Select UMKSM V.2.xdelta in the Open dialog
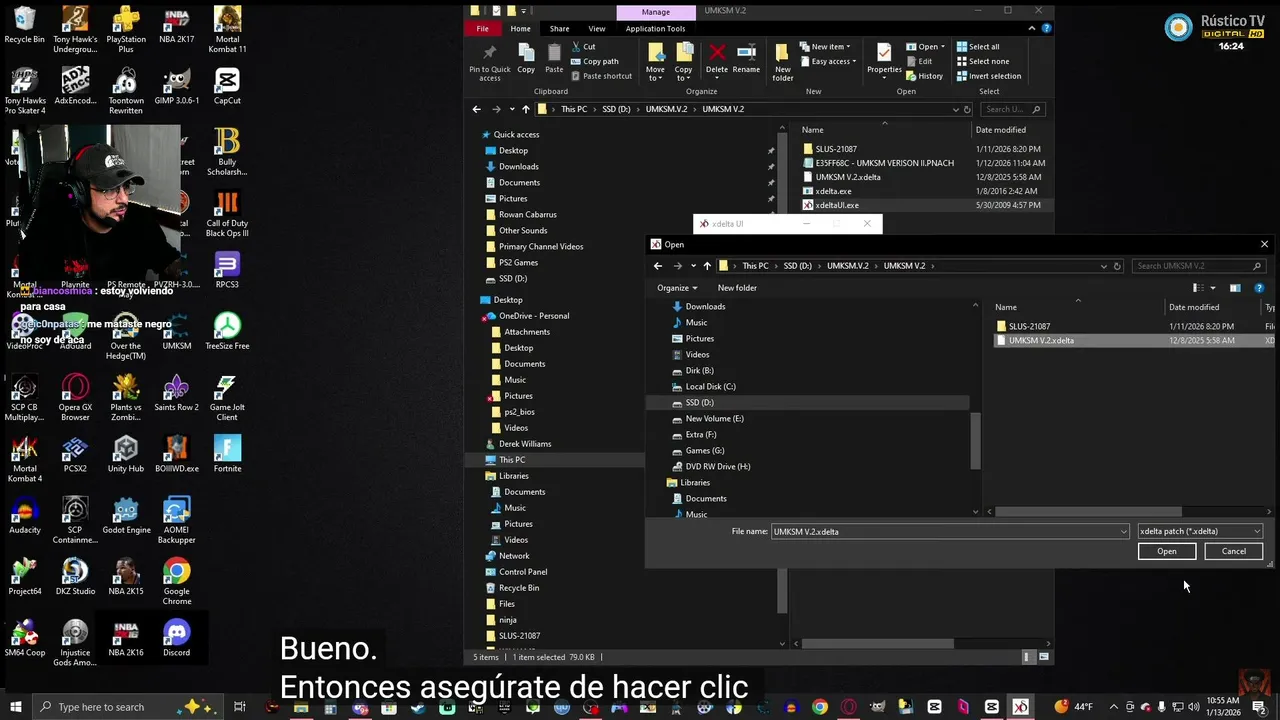The image size is (1280, 720). 1041,340
